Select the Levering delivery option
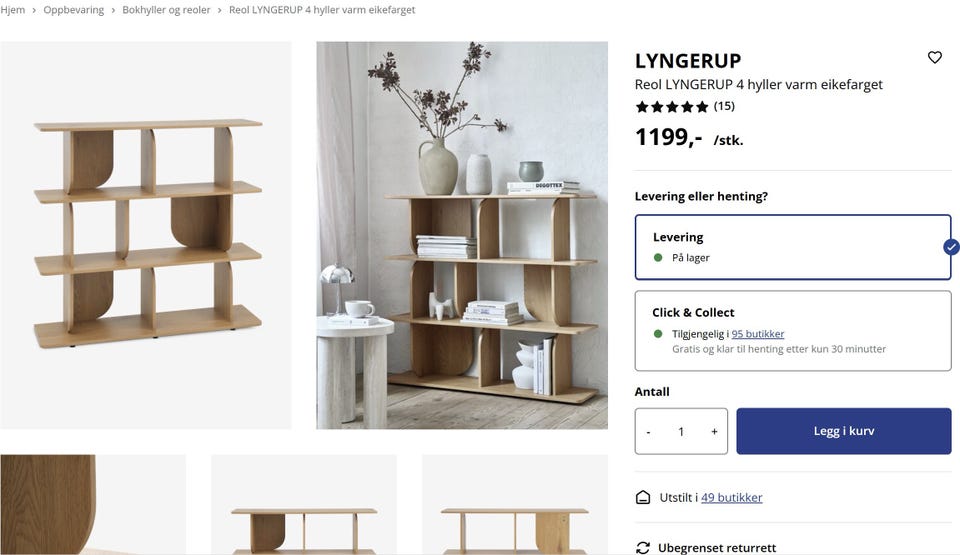 point(793,247)
